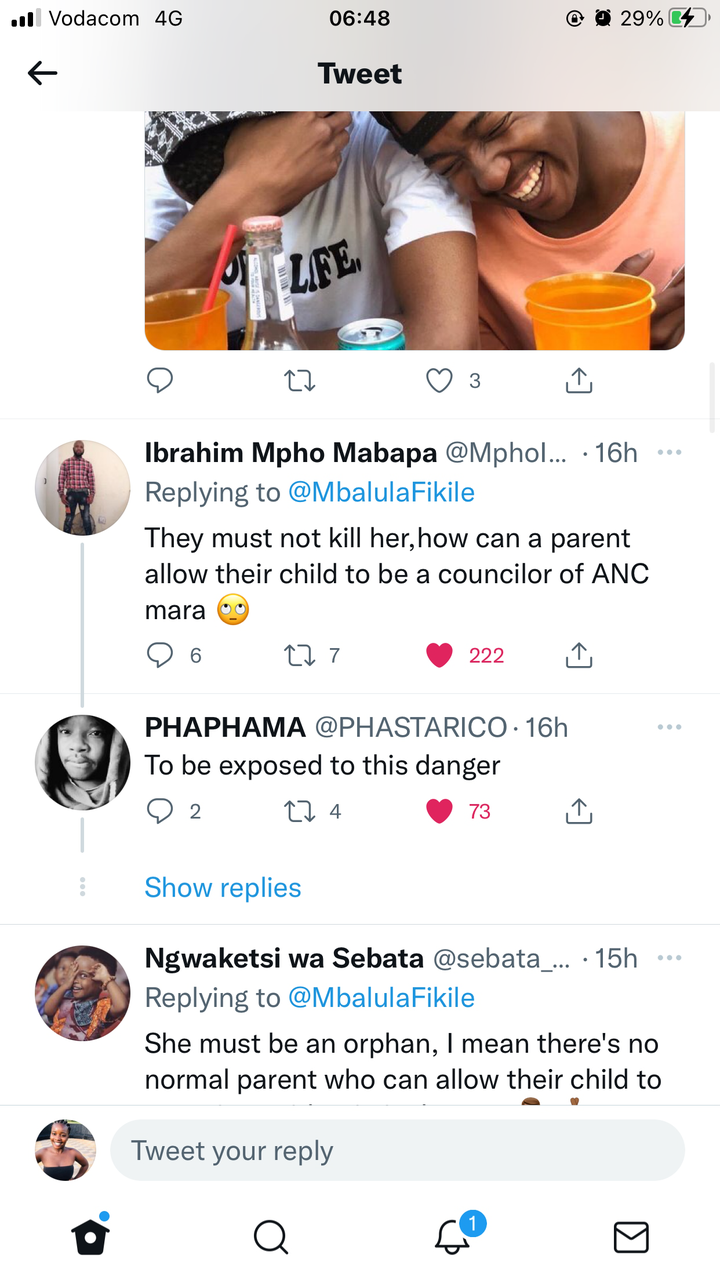Share the tweet with the photo
The image size is (720, 1280).
pyautogui.click(x=579, y=380)
